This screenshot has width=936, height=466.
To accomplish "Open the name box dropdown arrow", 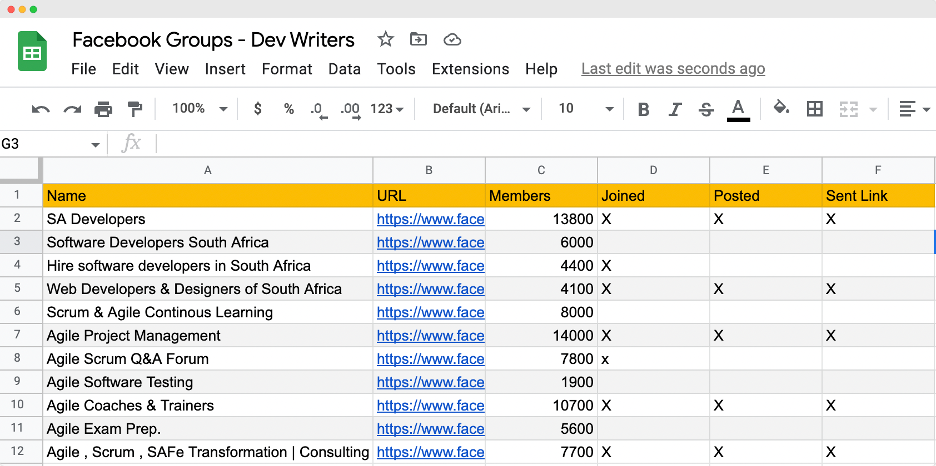I will point(95,145).
